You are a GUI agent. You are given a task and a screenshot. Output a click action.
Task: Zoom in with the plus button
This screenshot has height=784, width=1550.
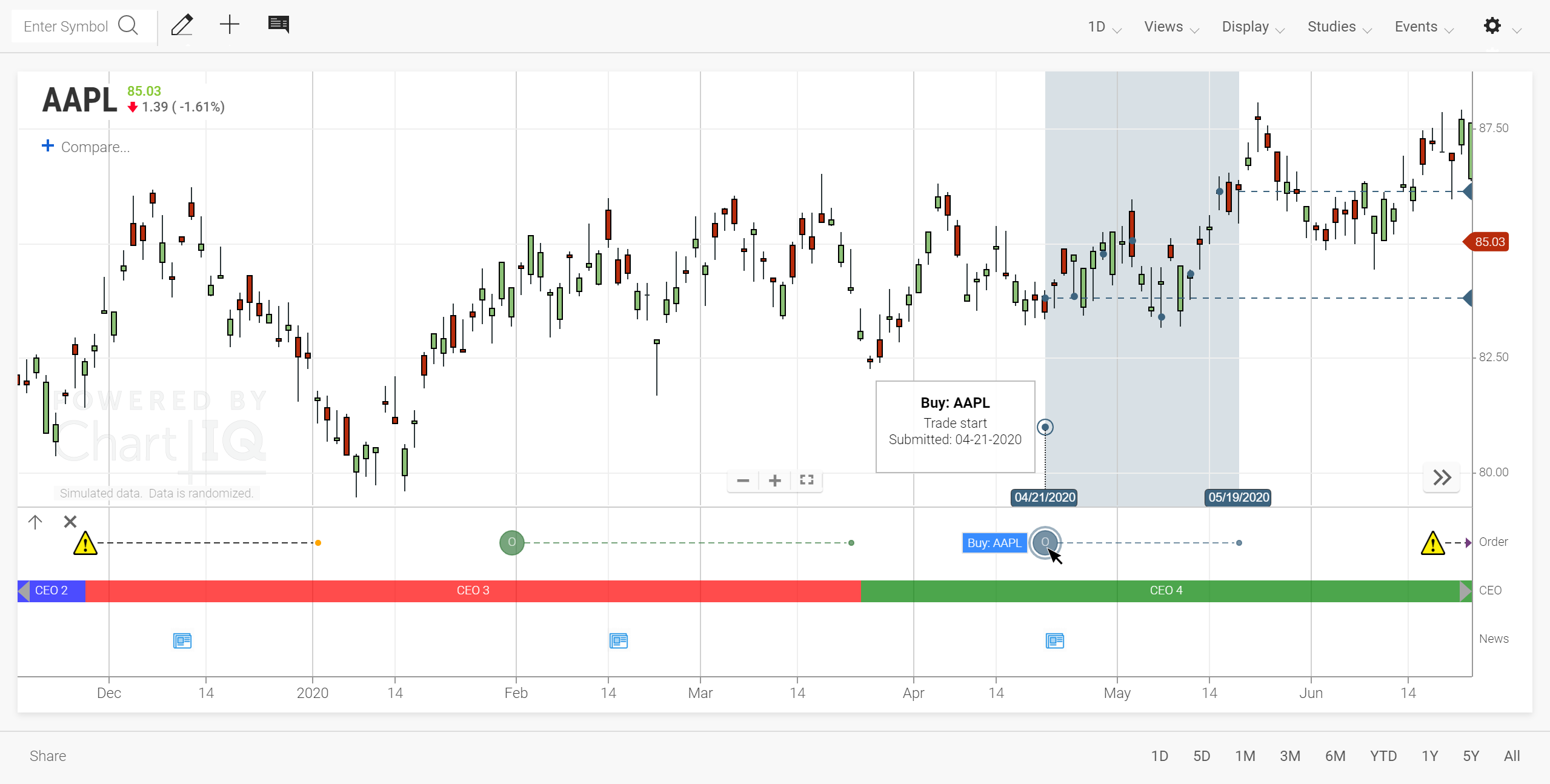tap(775, 480)
